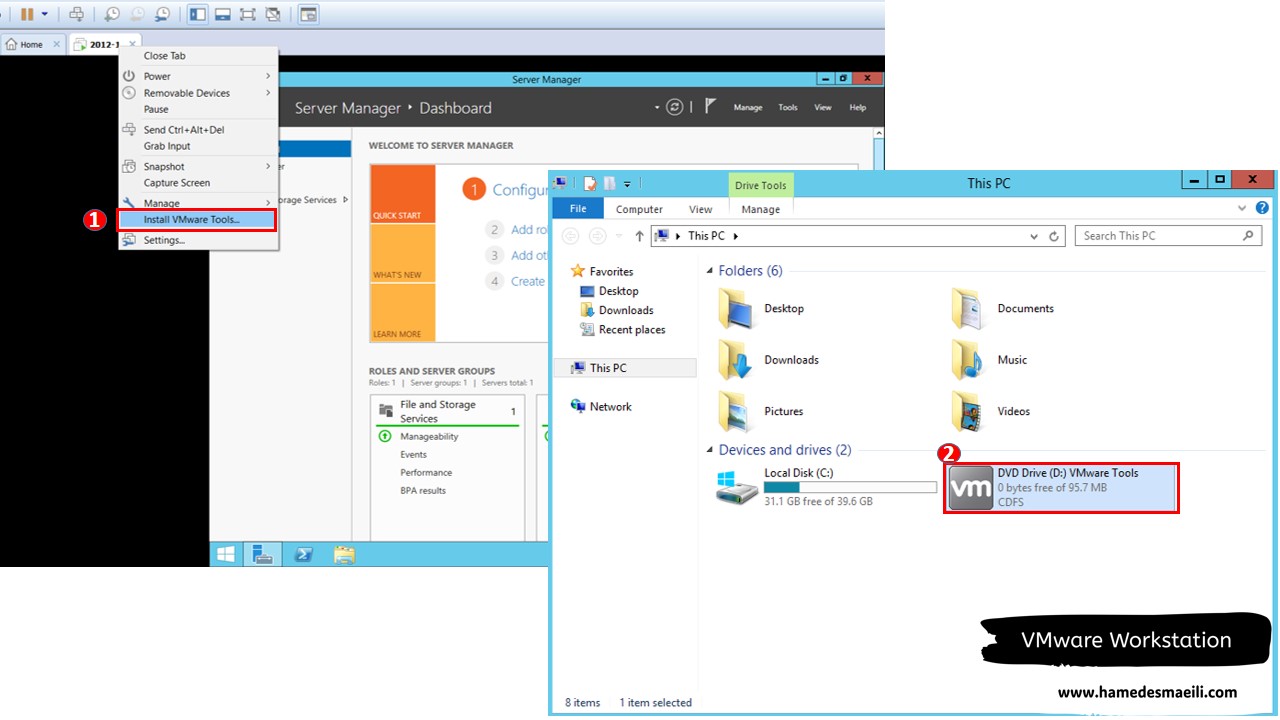
Task: Open Server Manager from the guest taskbar
Action: 263,554
